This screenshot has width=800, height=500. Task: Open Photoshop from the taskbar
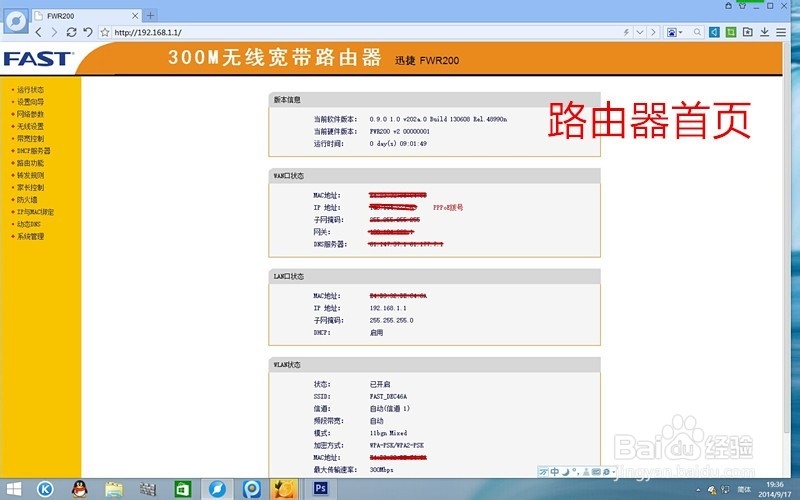(320, 489)
